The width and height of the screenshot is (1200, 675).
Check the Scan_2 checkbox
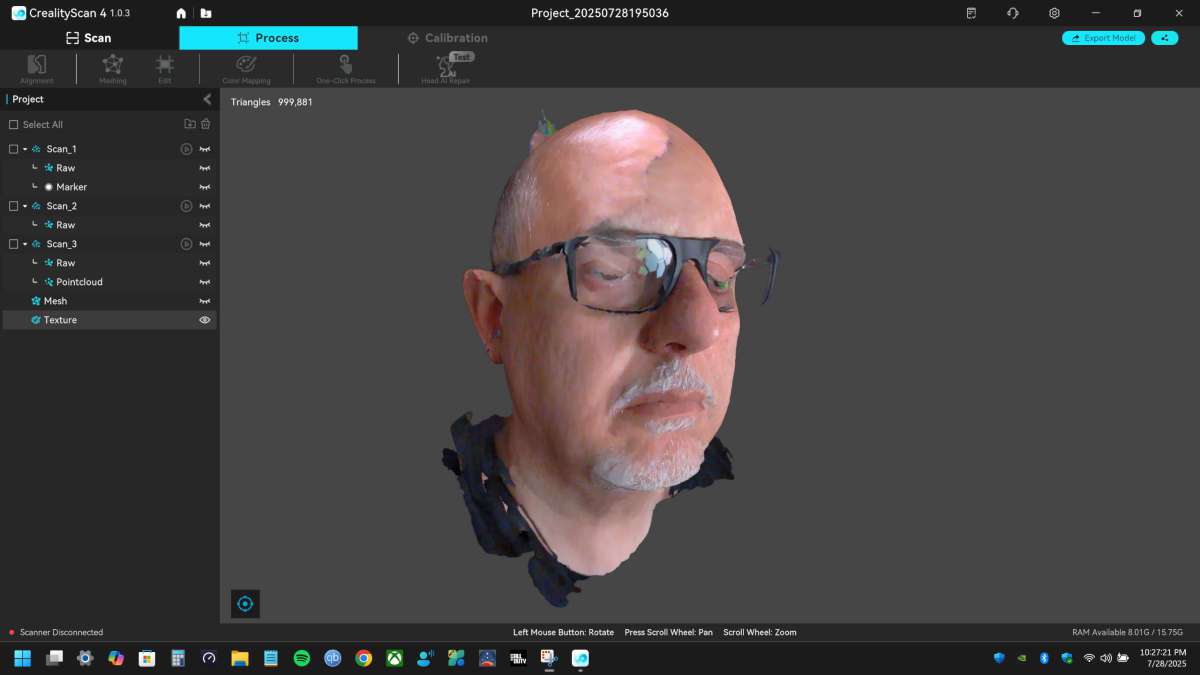coord(14,206)
